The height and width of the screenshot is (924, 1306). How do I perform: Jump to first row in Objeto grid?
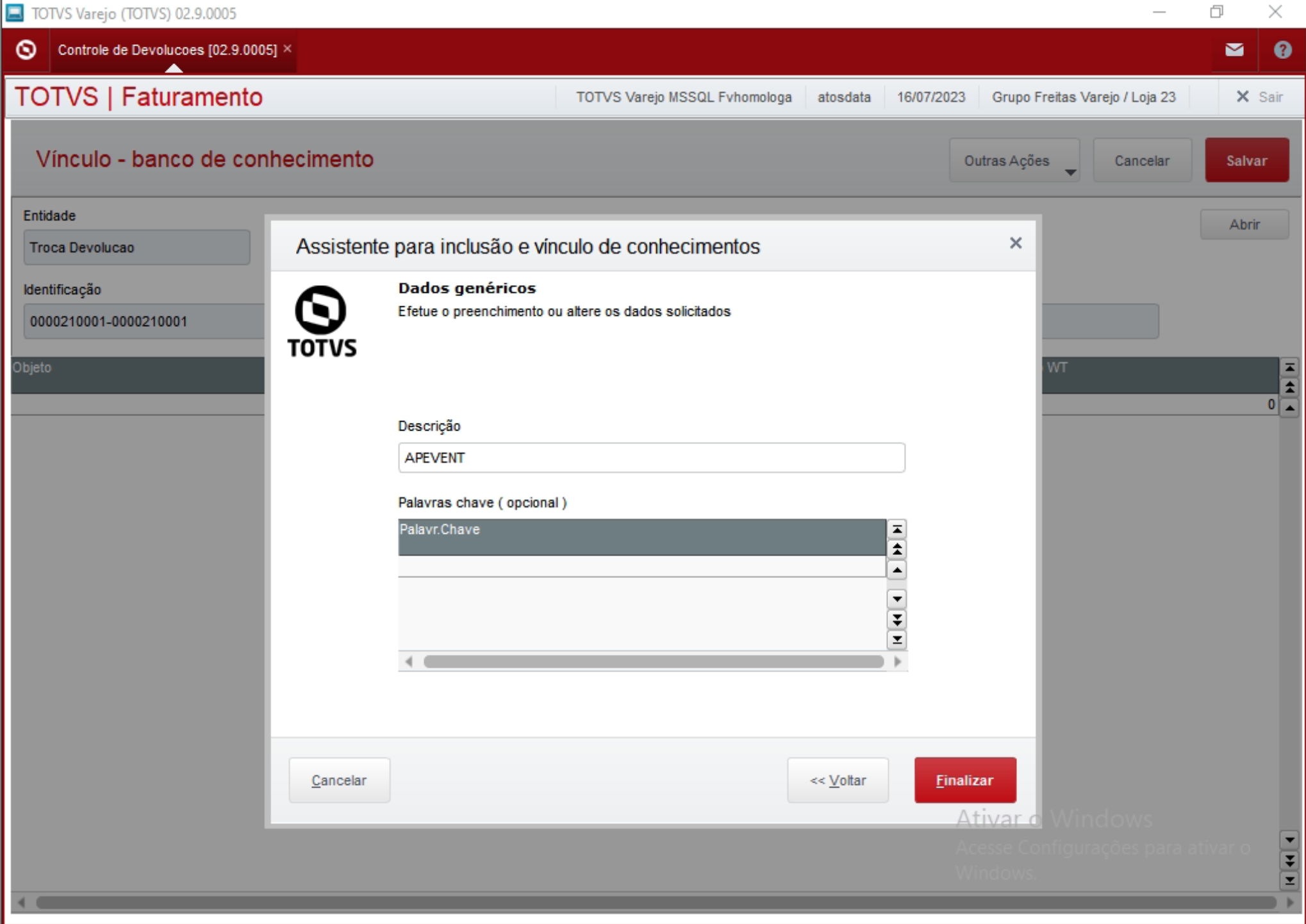1289,368
